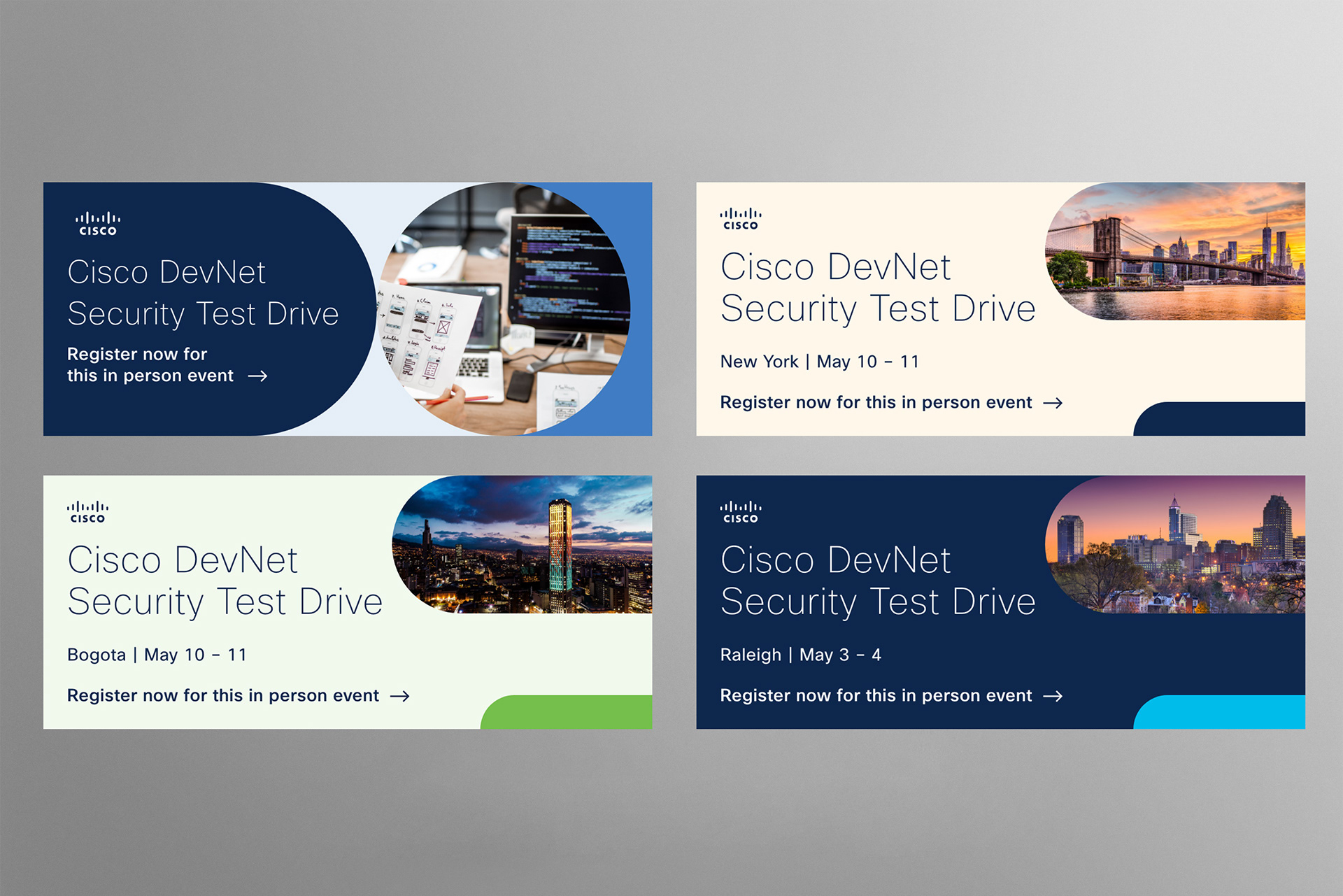Click the Cisco logo on the Raleigh banner
The image size is (1343, 896).
(741, 512)
